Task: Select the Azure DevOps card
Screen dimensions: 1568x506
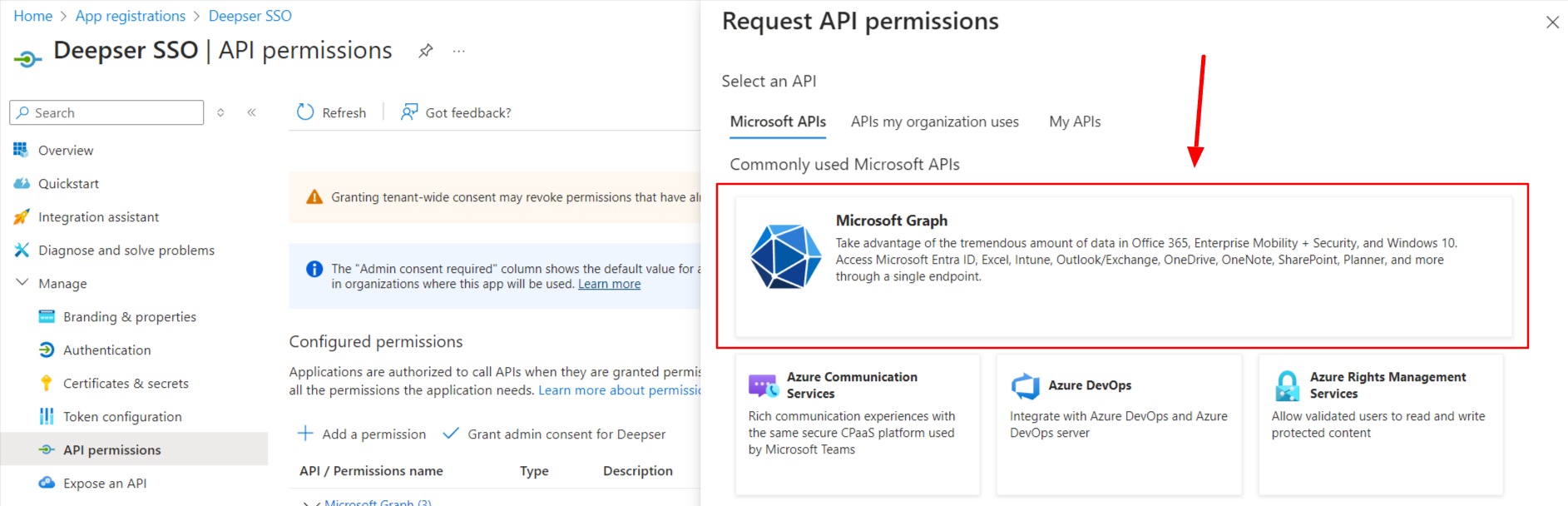Action: click(1119, 424)
